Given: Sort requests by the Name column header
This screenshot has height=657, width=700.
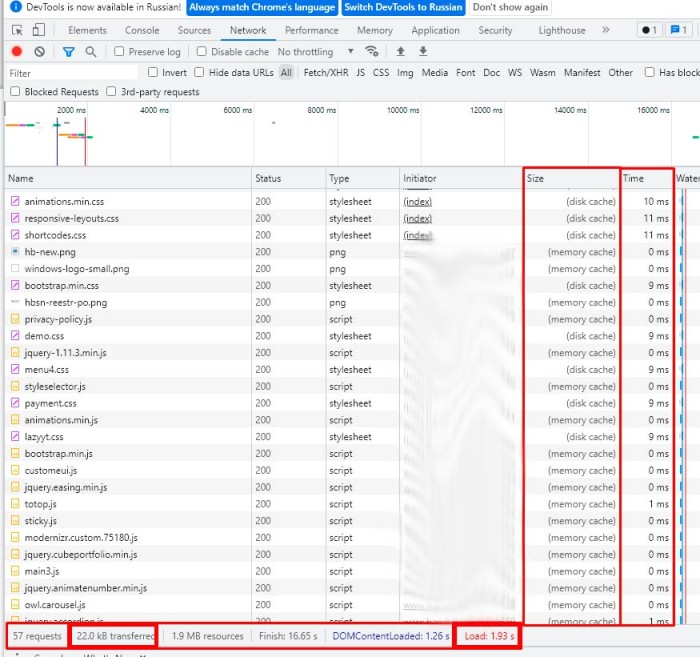Looking at the screenshot, I should [x=128, y=178].
